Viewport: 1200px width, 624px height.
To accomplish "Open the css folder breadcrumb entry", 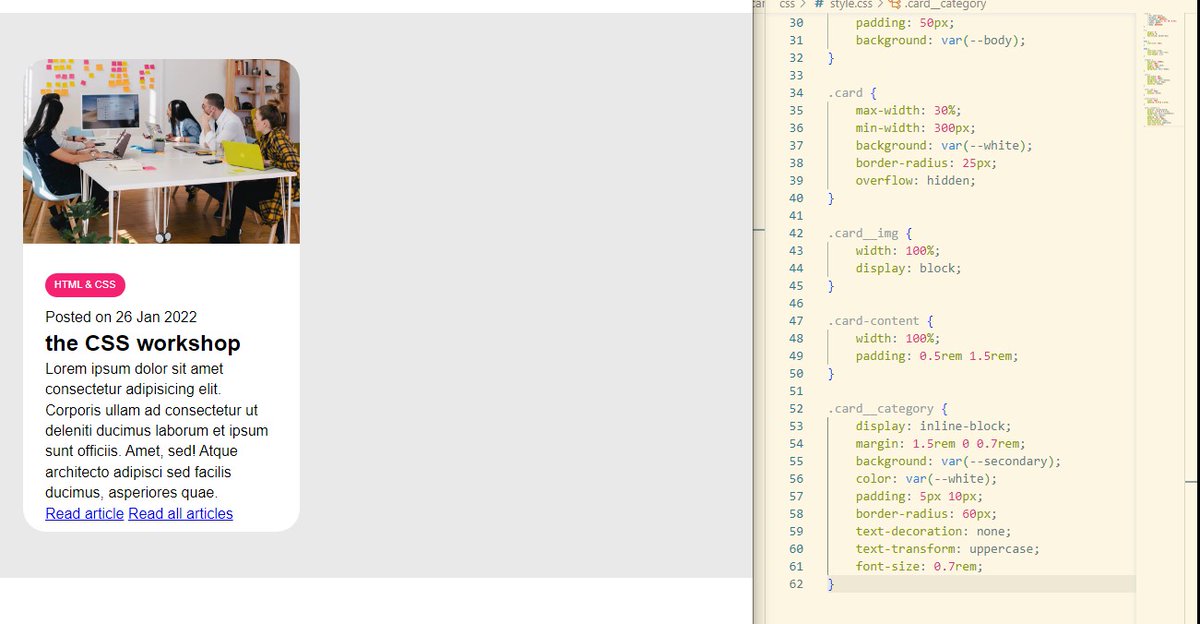I will pyautogui.click(x=786, y=5).
